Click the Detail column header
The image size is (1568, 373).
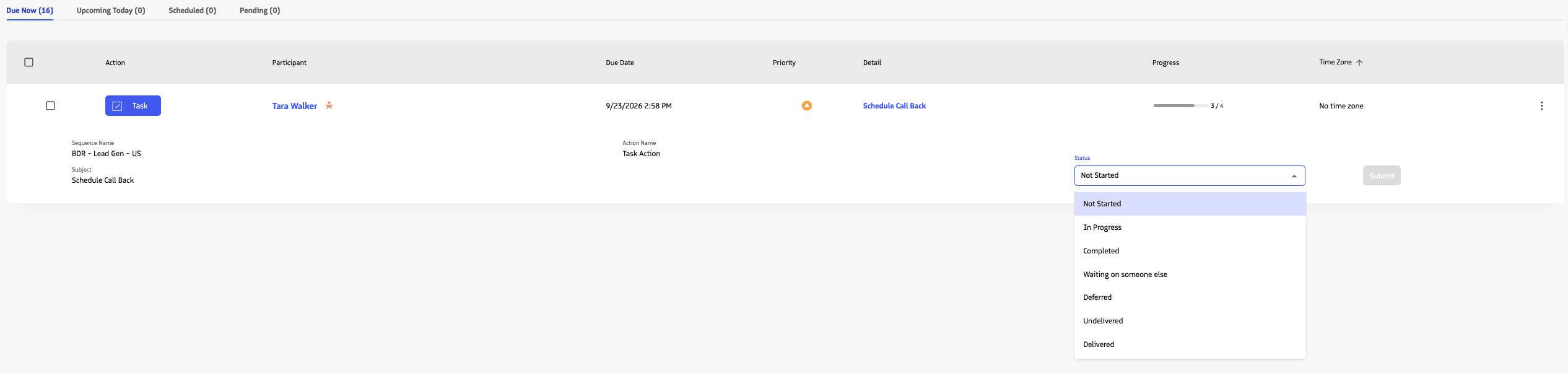872,63
